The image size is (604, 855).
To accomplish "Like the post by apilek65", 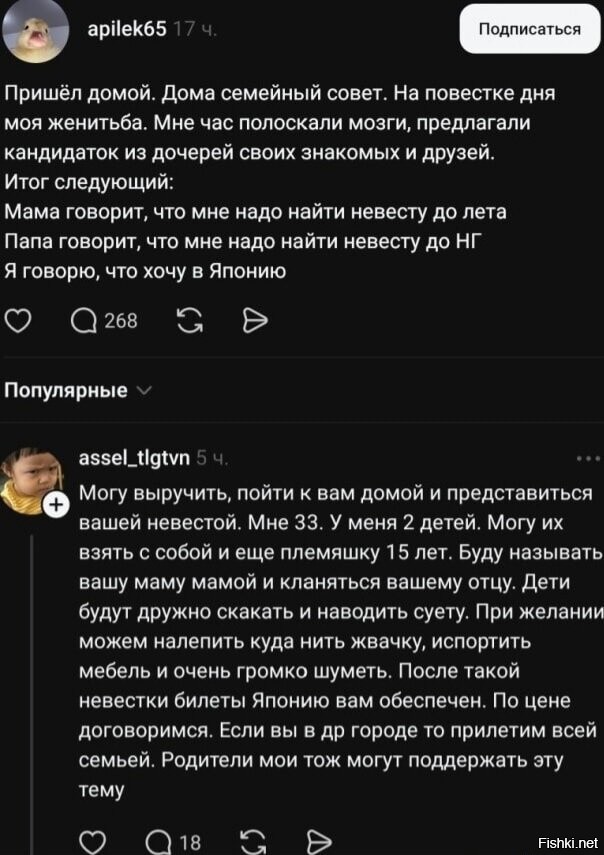I will tap(18, 320).
